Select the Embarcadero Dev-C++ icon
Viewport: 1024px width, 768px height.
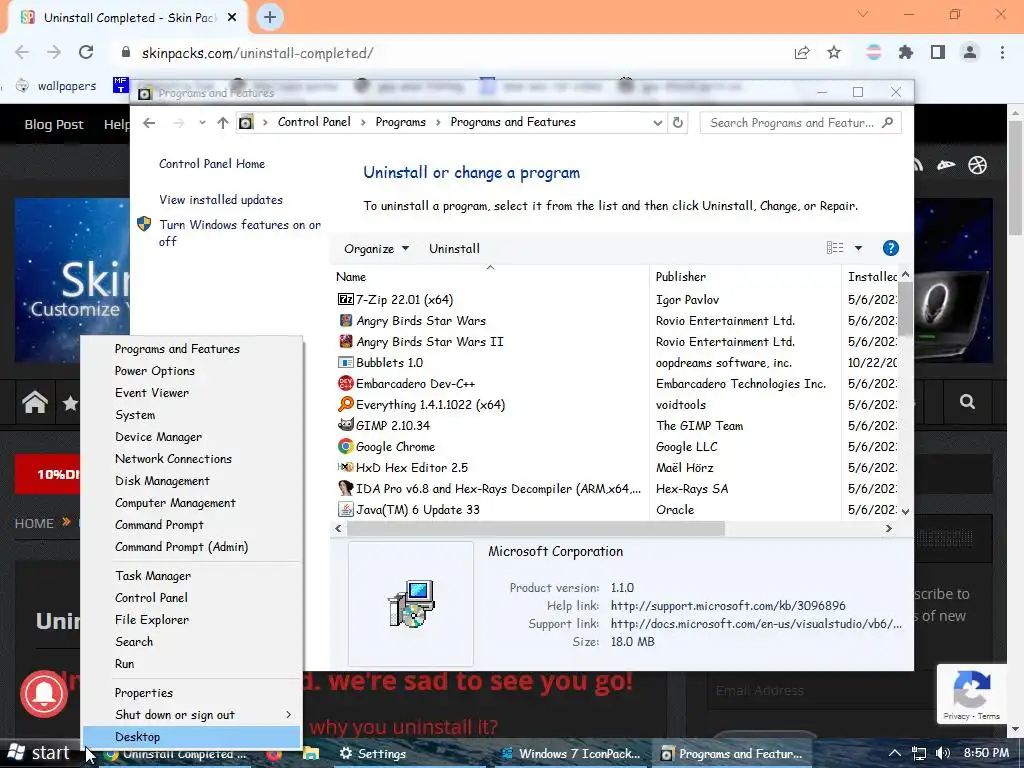point(345,383)
